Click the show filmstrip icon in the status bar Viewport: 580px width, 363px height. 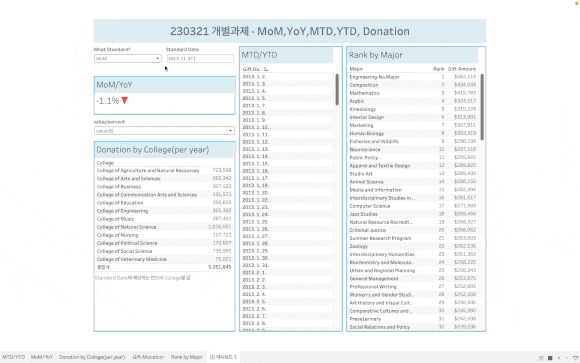coord(541,358)
